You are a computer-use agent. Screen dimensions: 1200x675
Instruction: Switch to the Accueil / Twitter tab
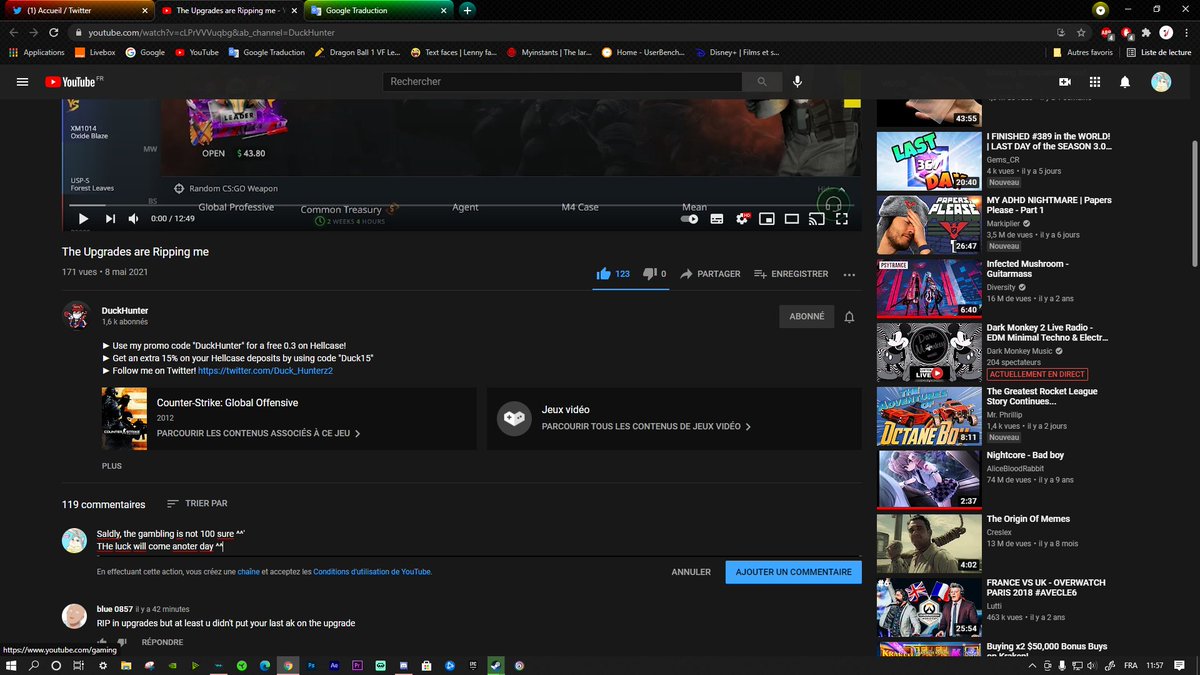(77, 10)
